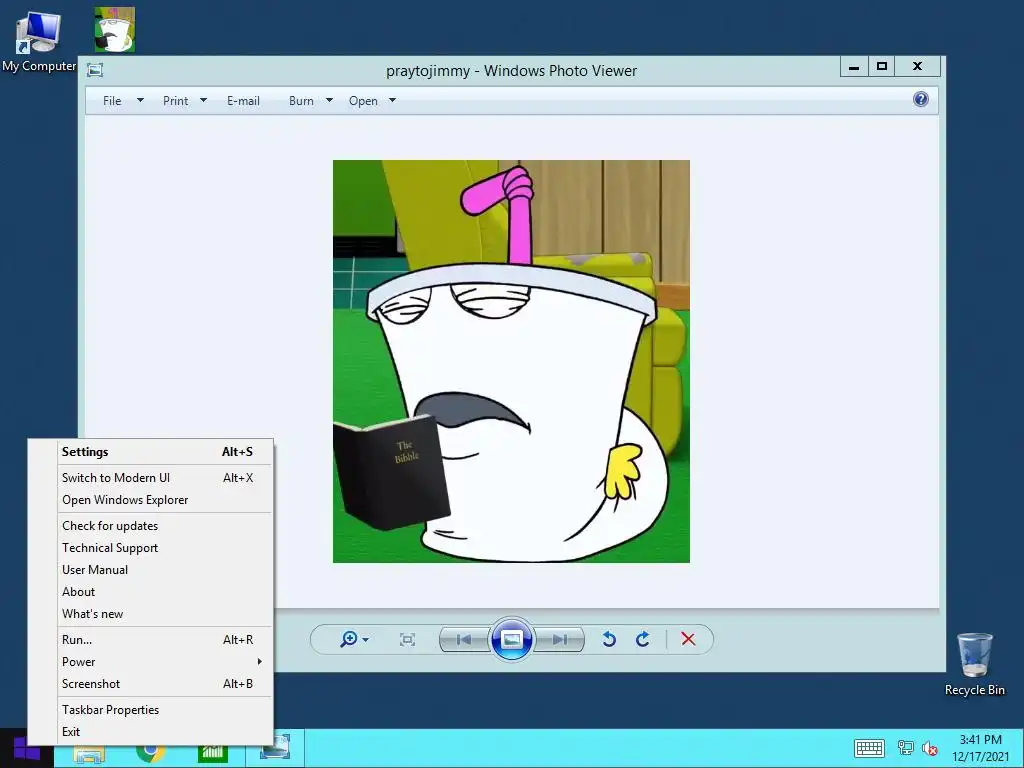Rotate the photo clockwise

click(643, 639)
